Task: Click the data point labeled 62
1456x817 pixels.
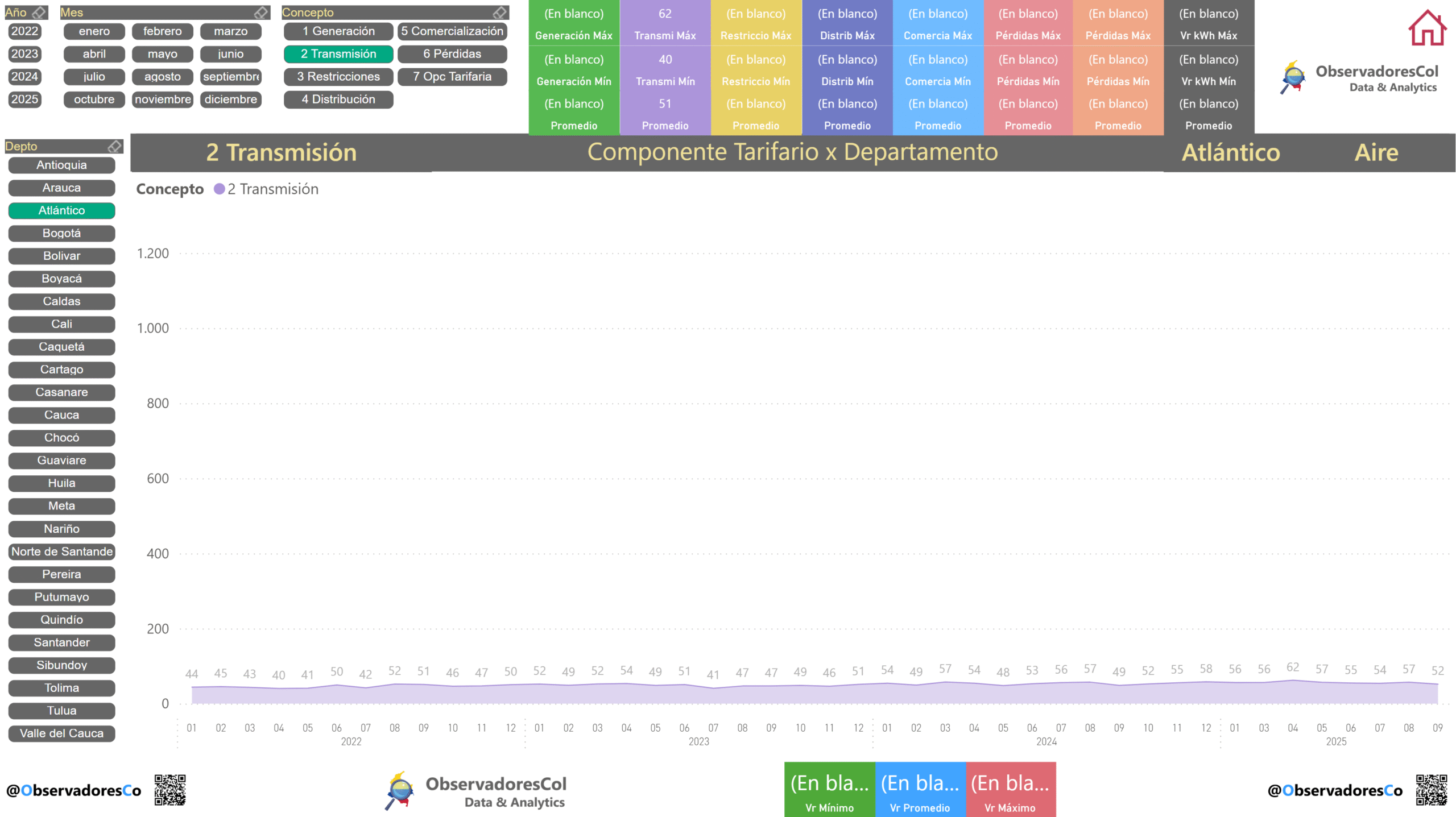Action: pyautogui.click(x=1292, y=681)
